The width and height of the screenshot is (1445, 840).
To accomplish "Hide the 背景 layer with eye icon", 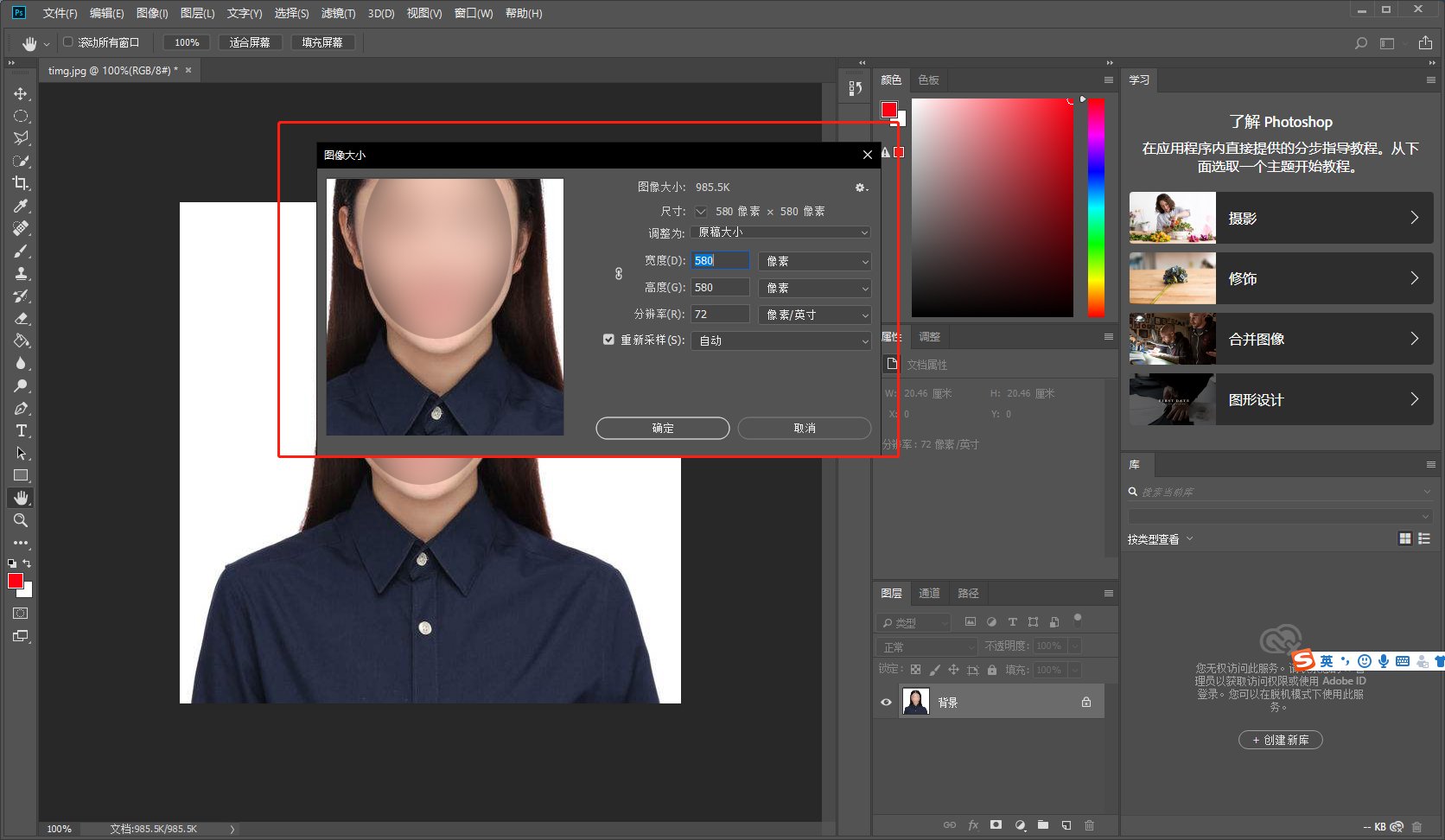I will point(886,702).
